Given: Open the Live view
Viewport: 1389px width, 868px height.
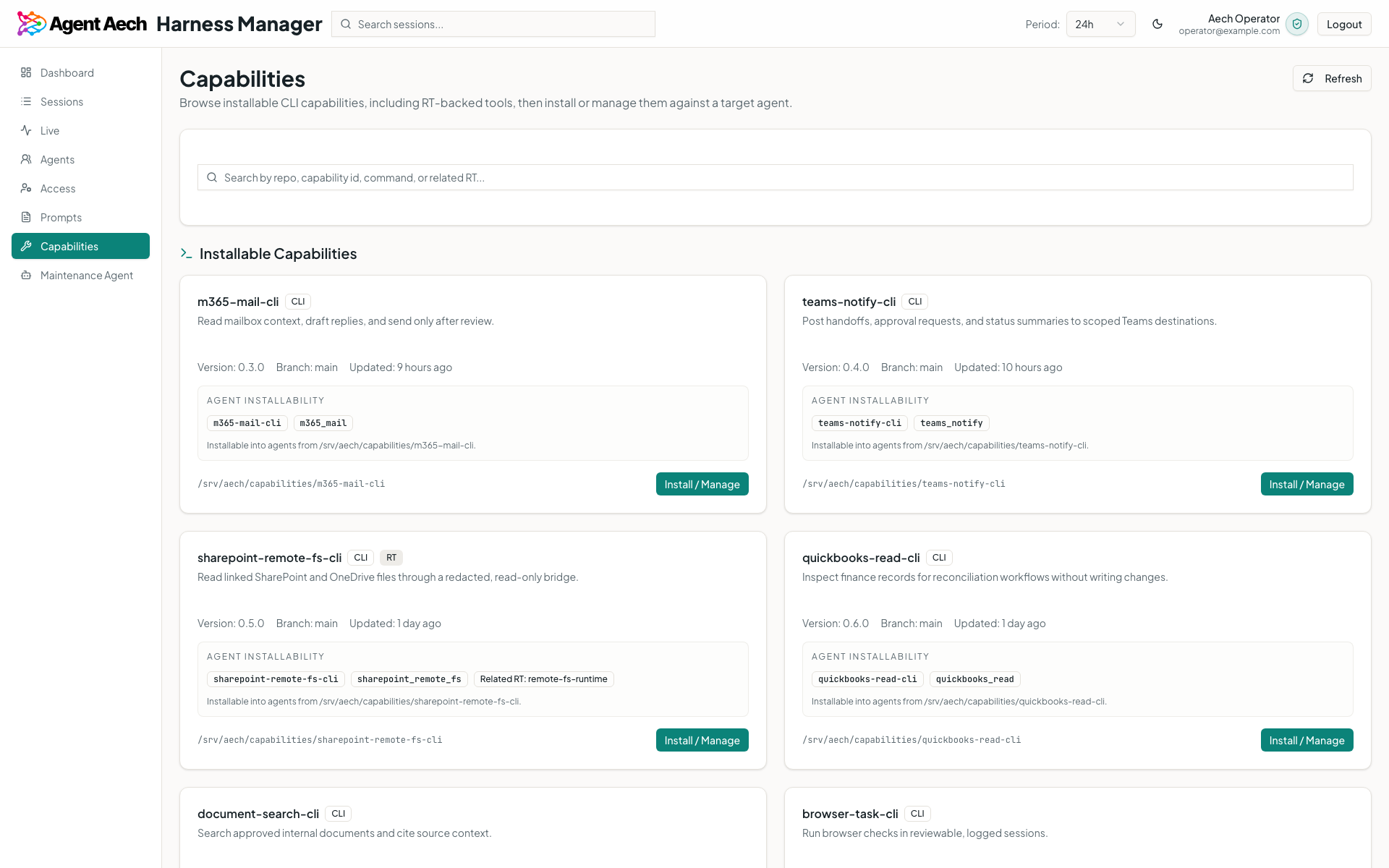Looking at the screenshot, I should [x=80, y=130].
